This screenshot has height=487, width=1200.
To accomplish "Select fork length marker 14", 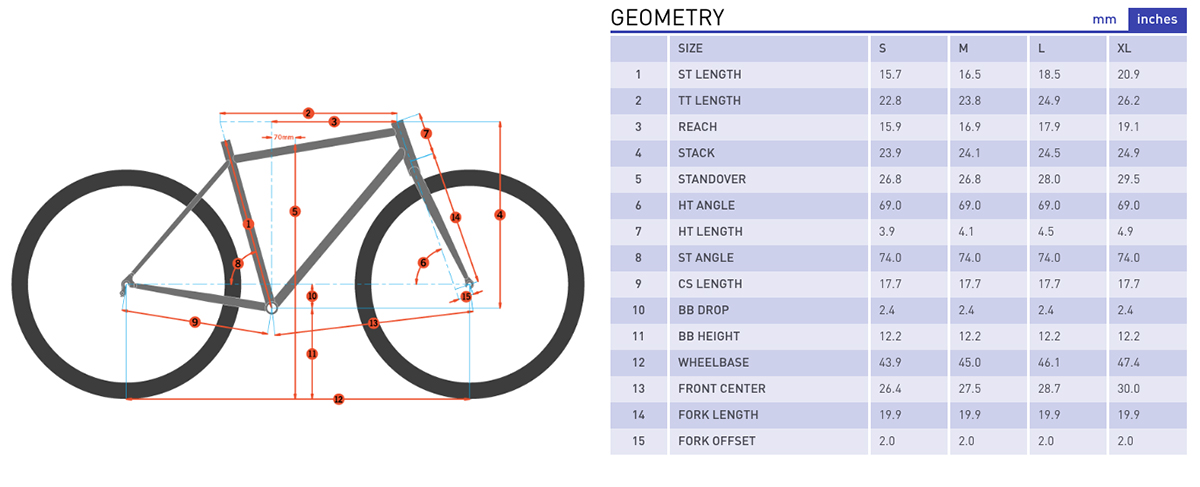I will pyautogui.click(x=455, y=217).
